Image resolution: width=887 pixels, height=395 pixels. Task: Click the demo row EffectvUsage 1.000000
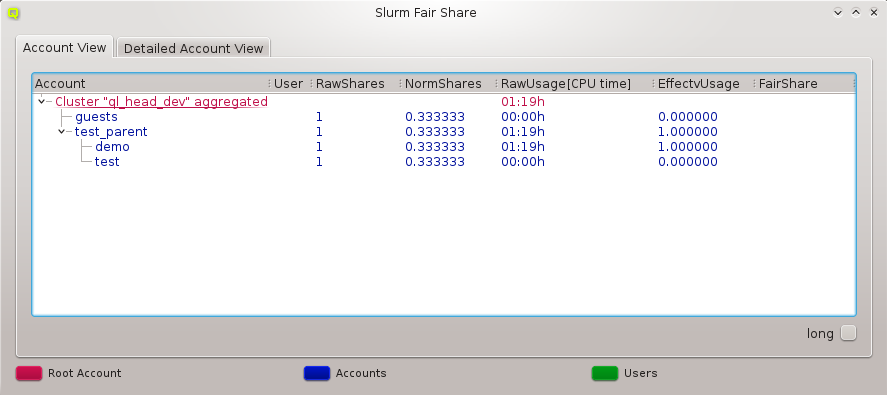click(687, 147)
